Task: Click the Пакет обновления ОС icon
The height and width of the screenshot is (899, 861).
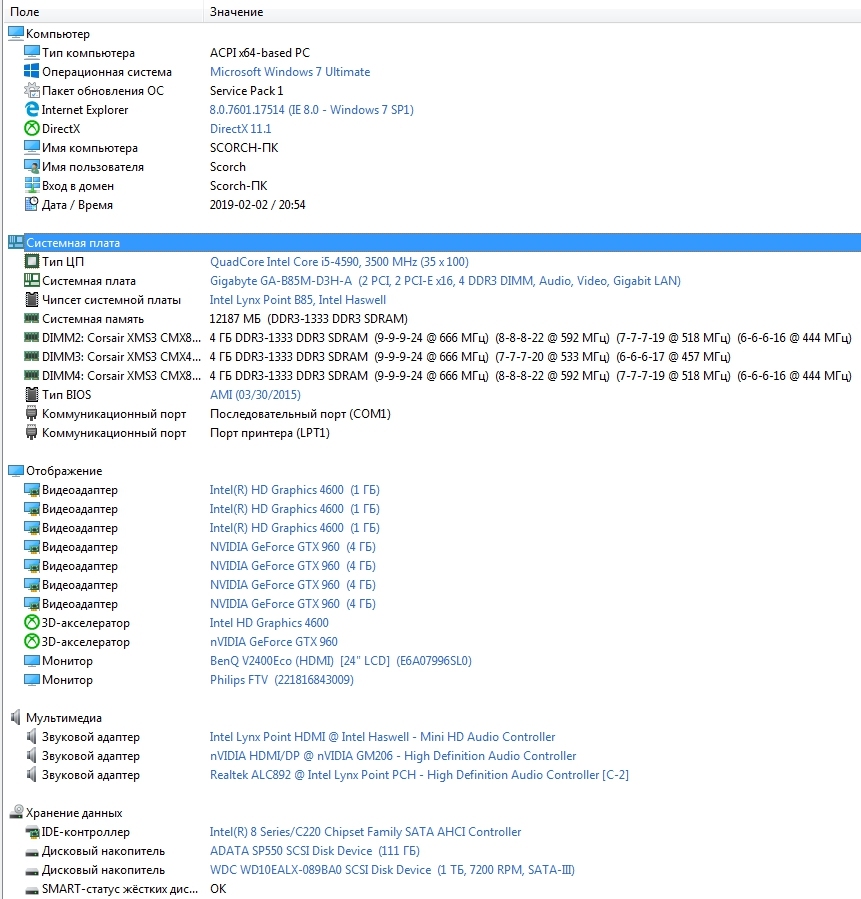Action: click(x=32, y=91)
